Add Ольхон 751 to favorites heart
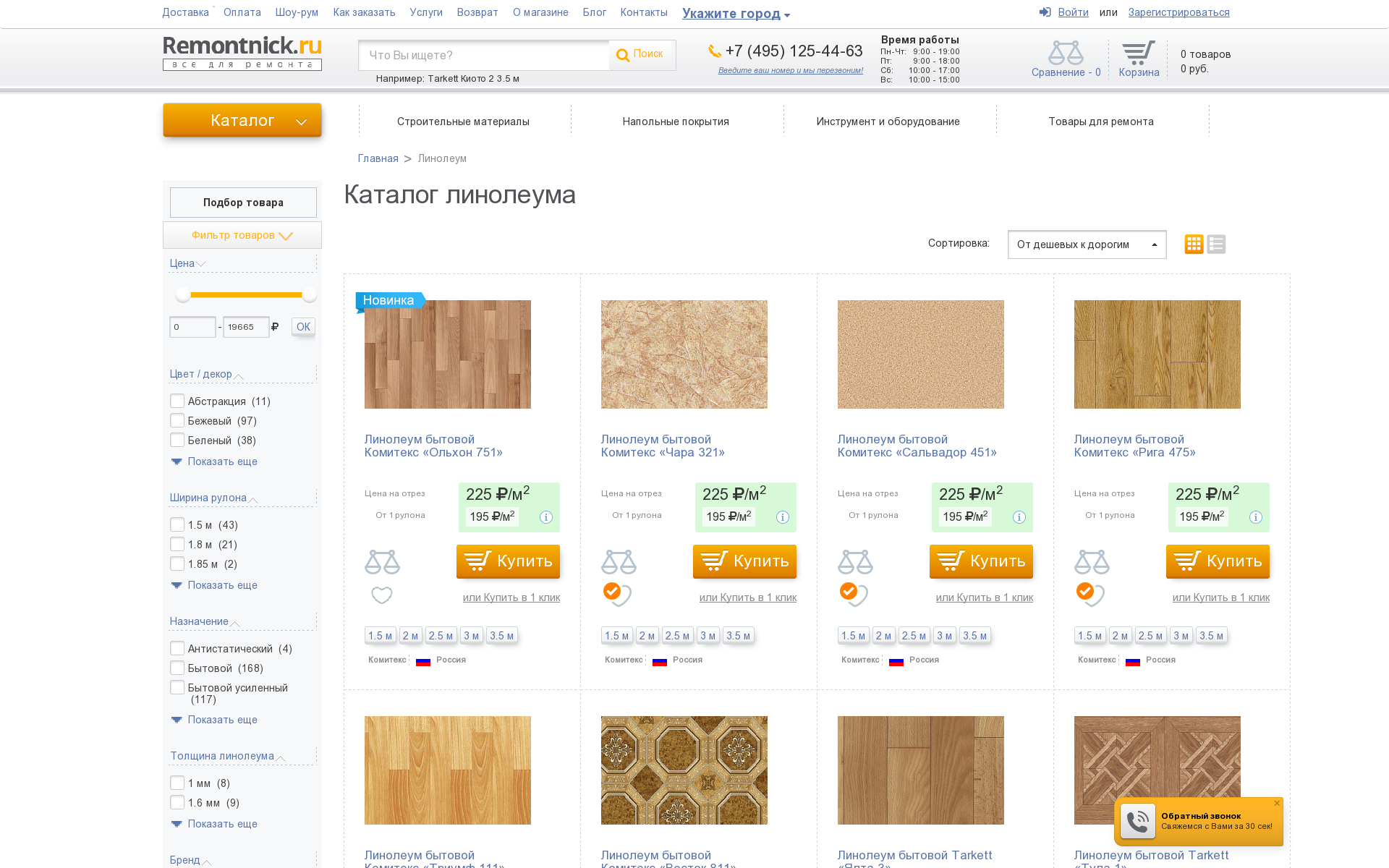 pyautogui.click(x=381, y=595)
